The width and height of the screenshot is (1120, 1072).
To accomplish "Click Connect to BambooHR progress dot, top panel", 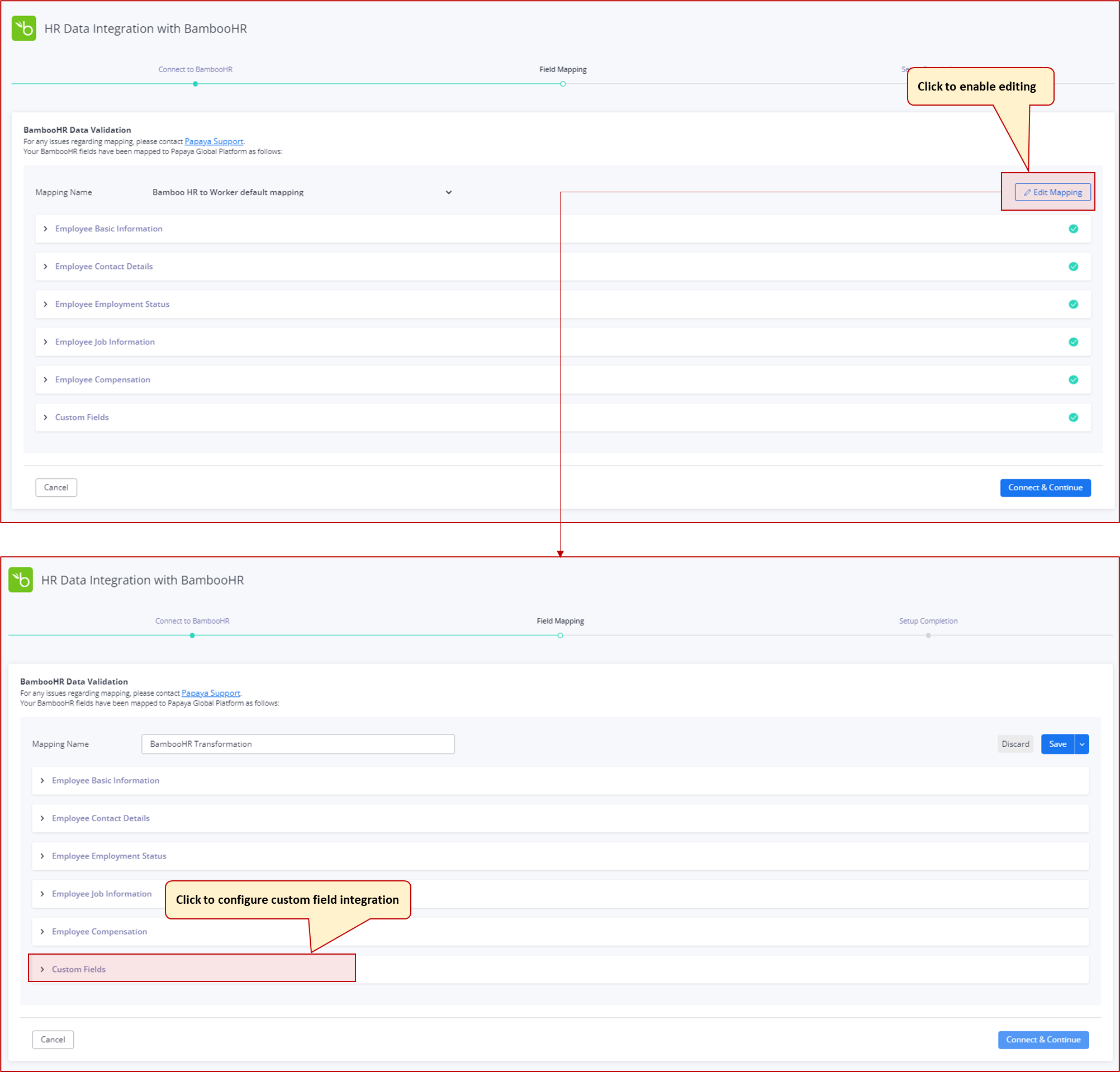I will tap(196, 84).
